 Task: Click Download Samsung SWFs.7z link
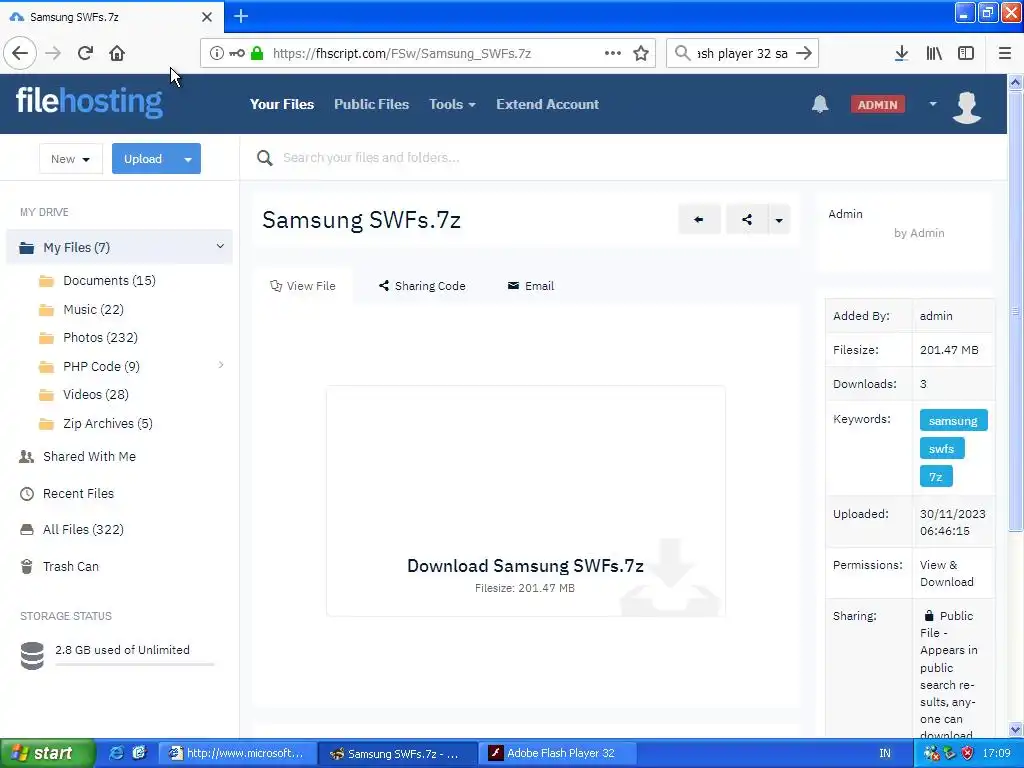click(525, 566)
